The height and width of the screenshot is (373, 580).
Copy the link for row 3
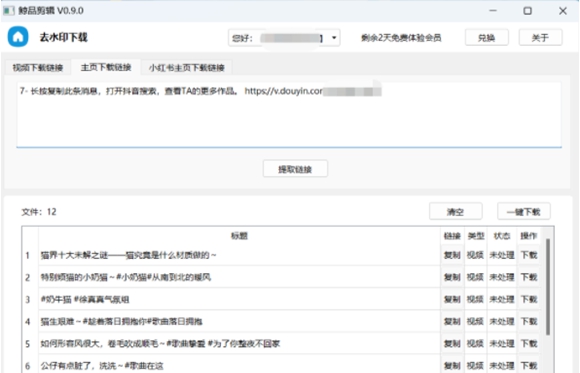[x=452, y=299]
